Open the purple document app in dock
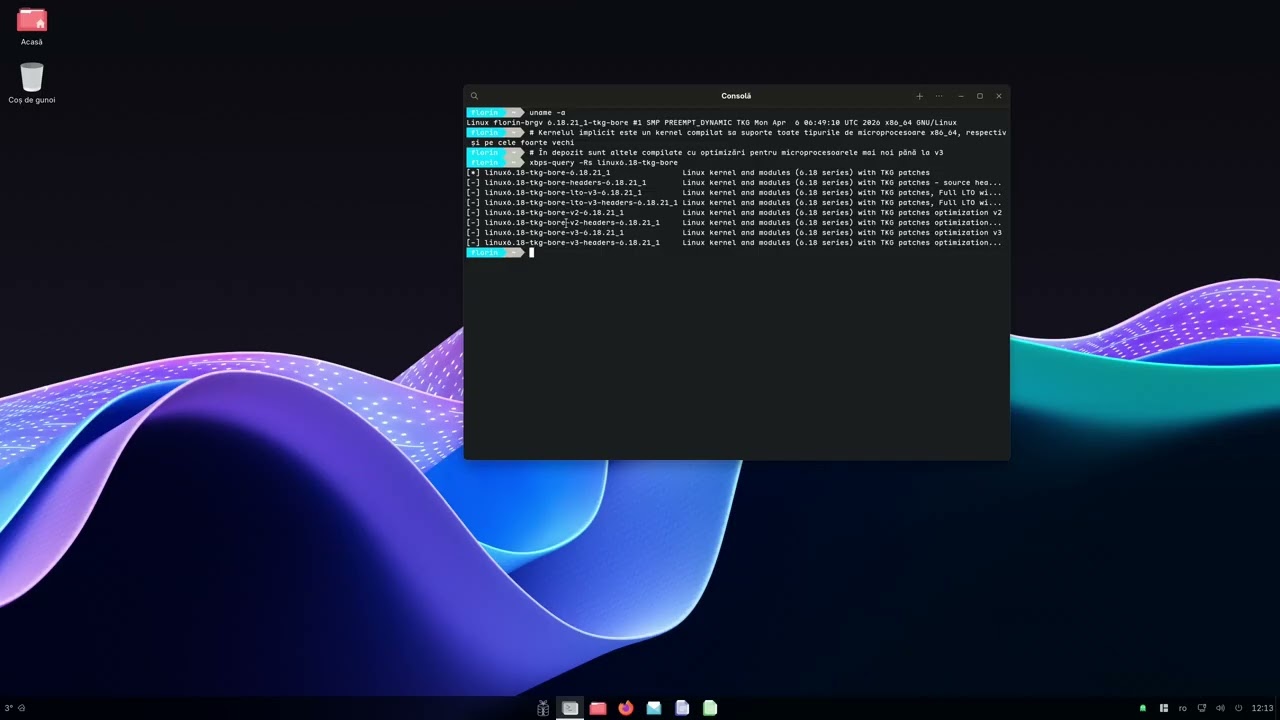 (x=682, y=708)
